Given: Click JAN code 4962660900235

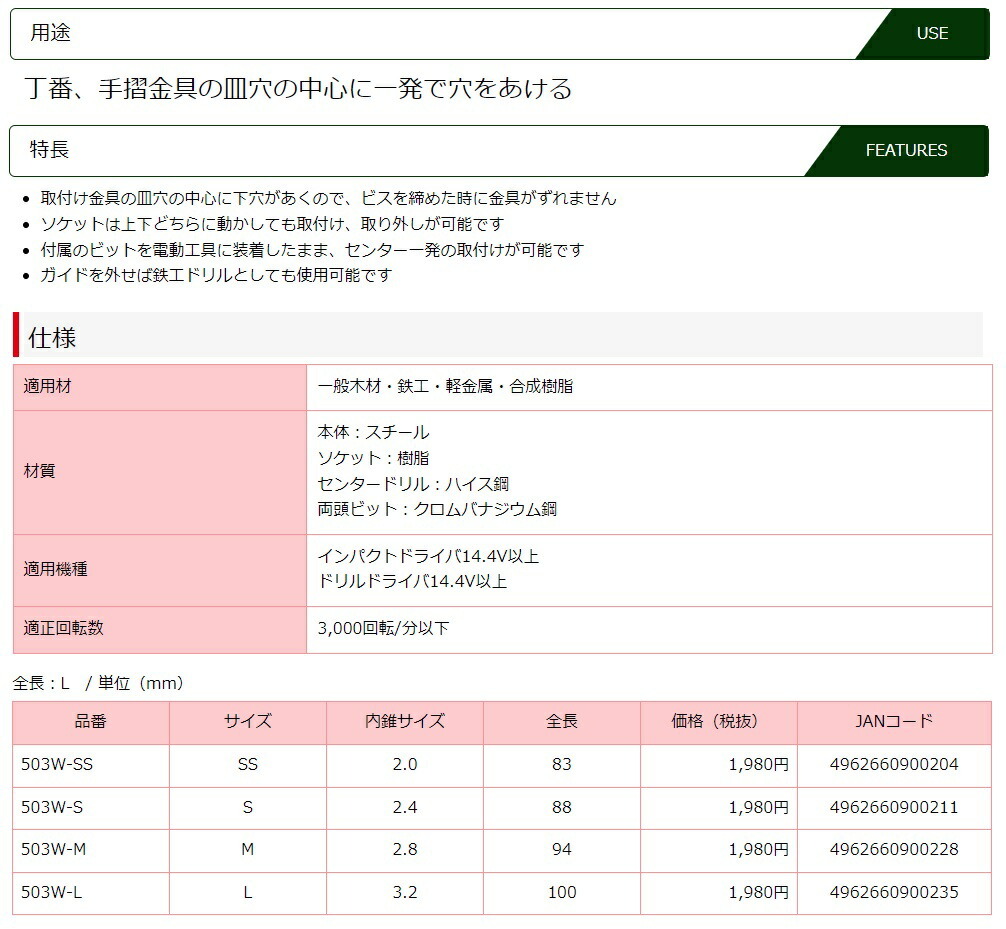Looking at the screenshot, I should click(x=894, y=893).
